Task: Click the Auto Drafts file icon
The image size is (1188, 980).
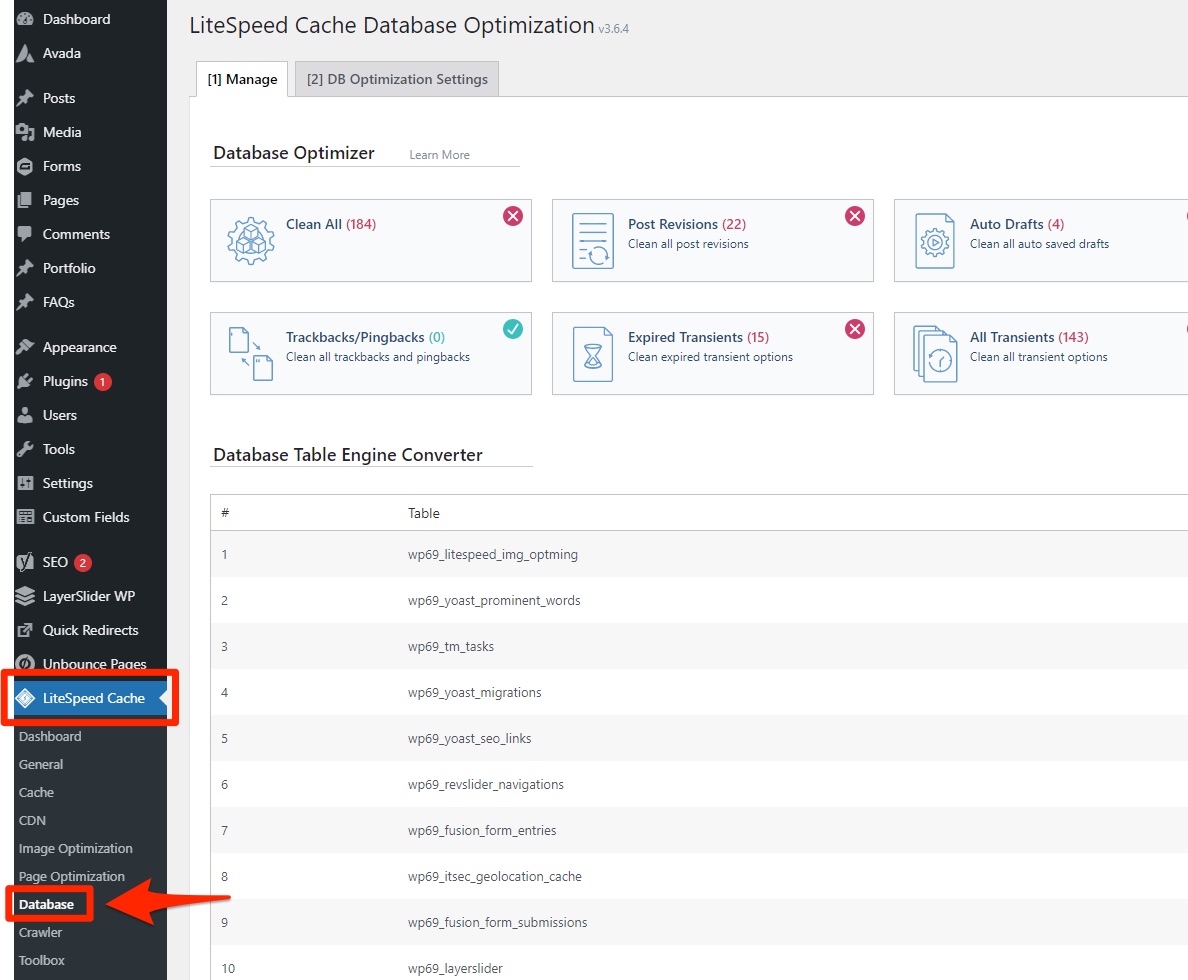Action: 934,241
